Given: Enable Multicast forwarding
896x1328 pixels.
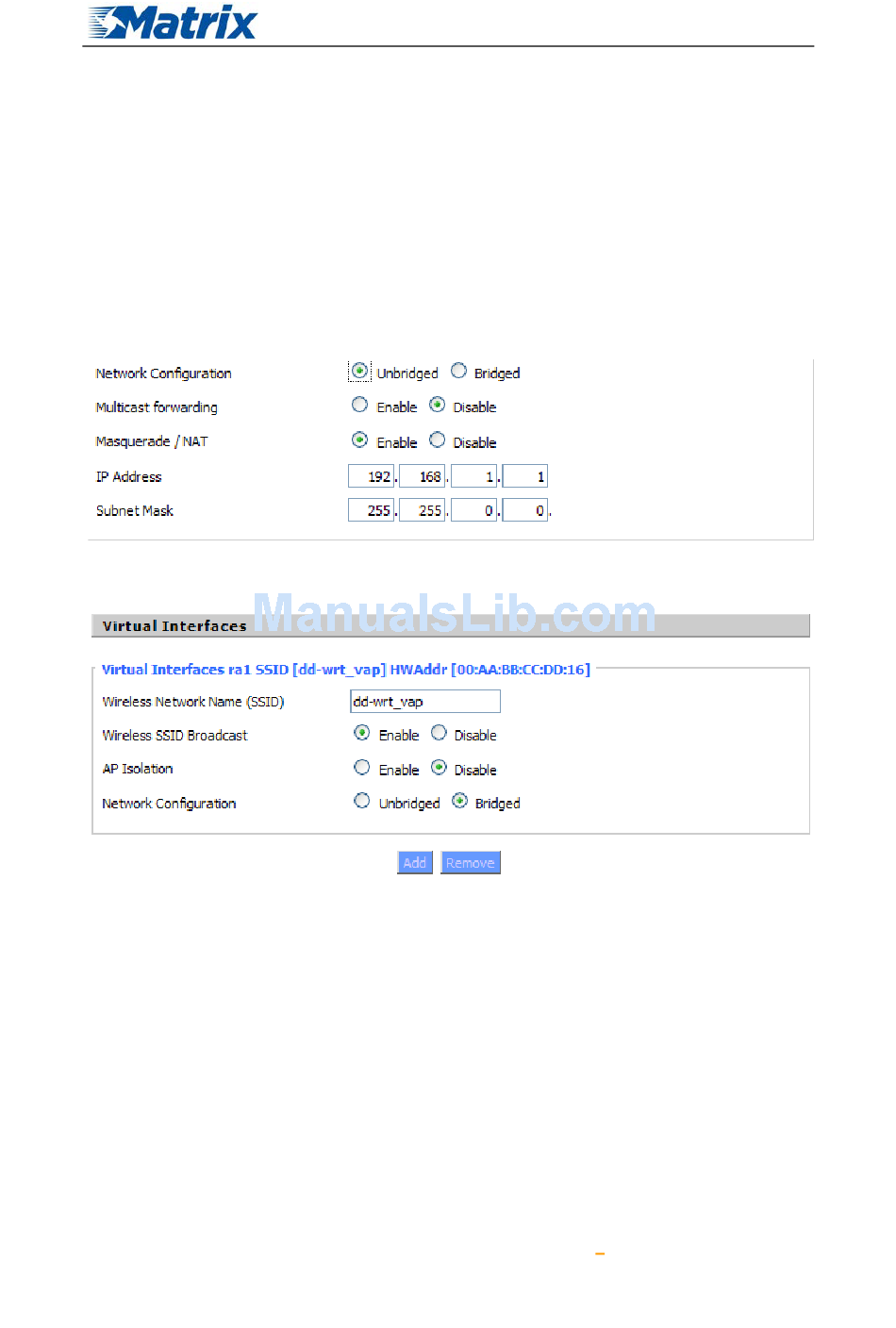Looking at the screenshot, I should point(359,405).
